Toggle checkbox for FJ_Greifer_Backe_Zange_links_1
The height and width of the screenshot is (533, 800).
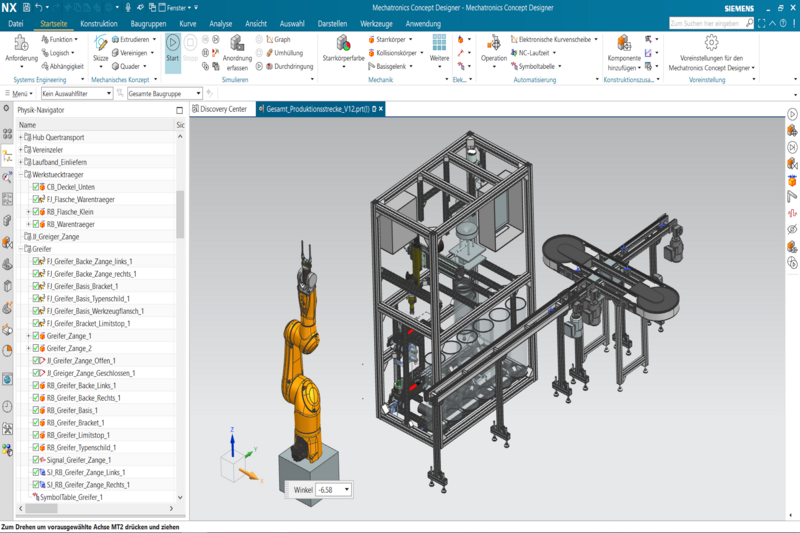[36, 261]
